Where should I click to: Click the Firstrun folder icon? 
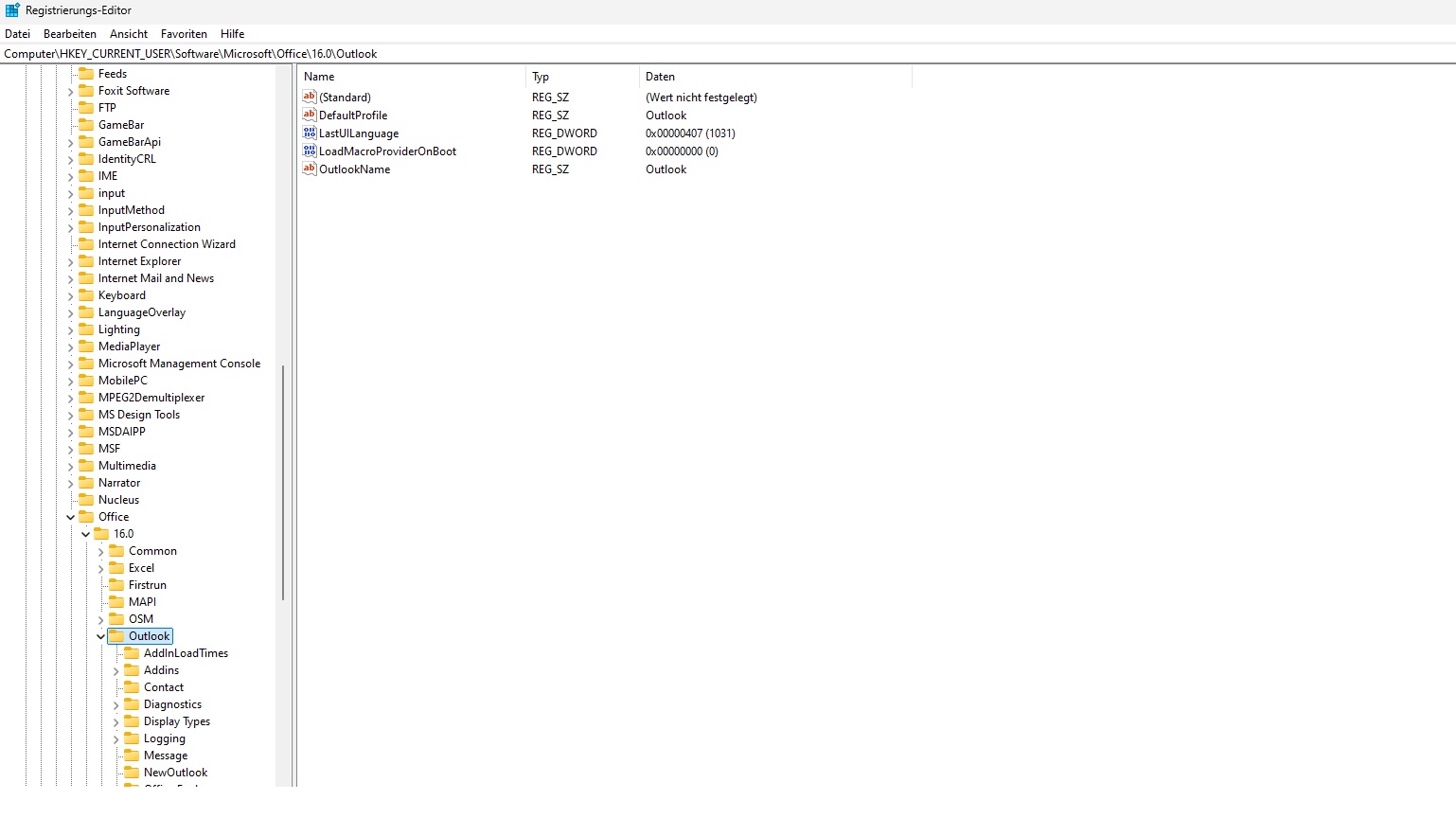(116, 584)
